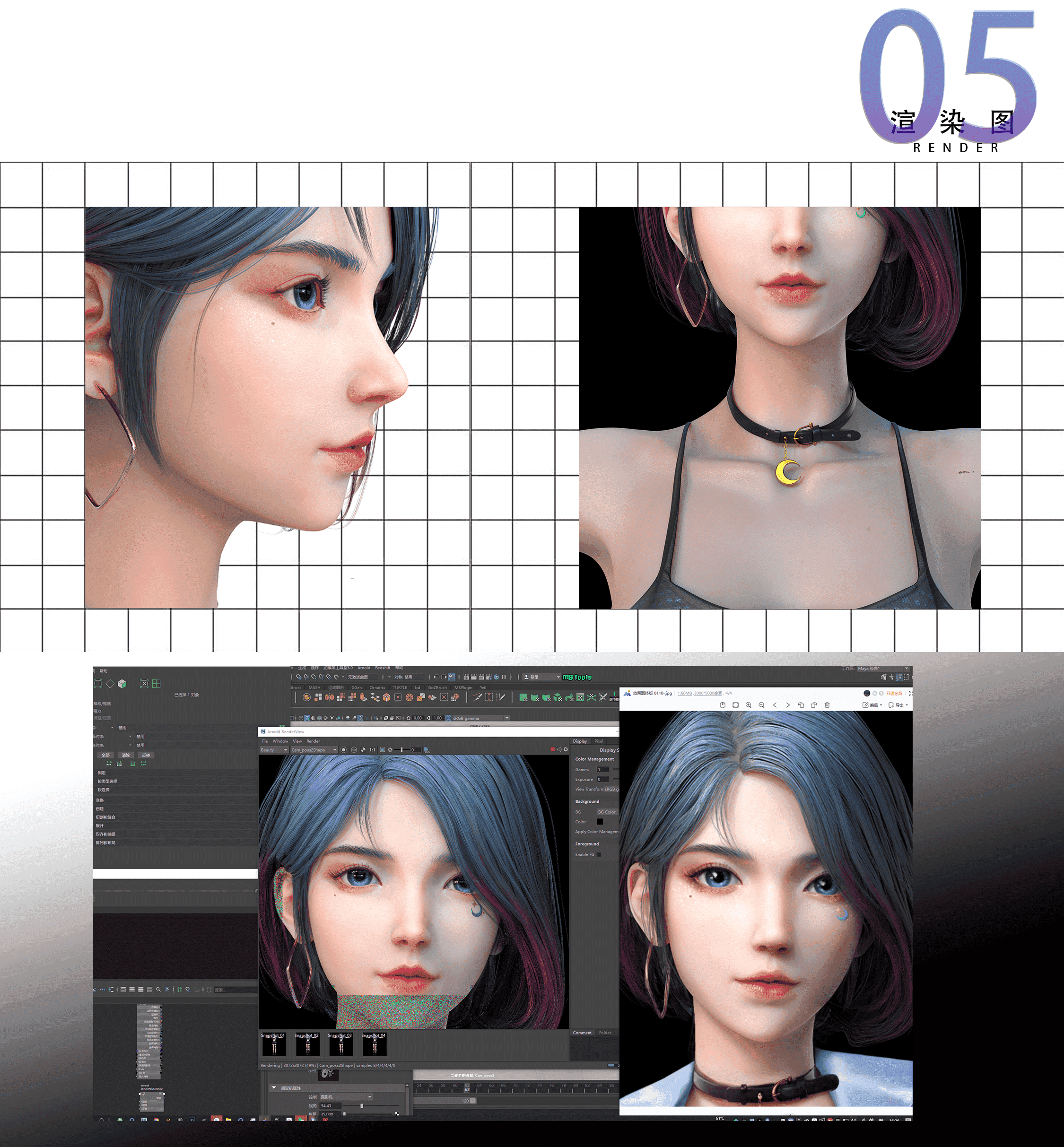Click 导出 in the image viewer
The width and height of the screenshot is (1064, 1147).
(x=898, y=705)
